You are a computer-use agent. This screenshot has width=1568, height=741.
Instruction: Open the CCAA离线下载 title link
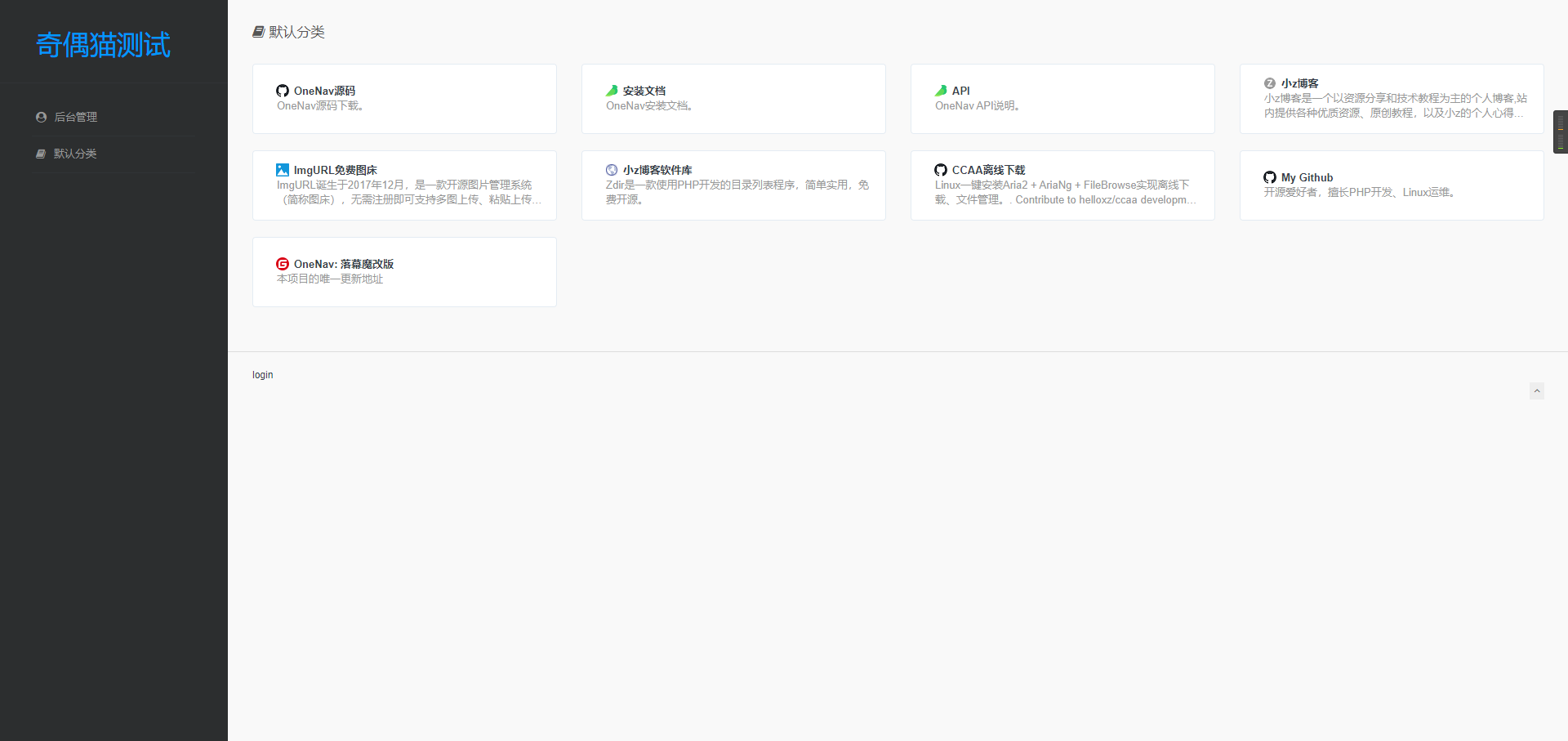(989, 170)
